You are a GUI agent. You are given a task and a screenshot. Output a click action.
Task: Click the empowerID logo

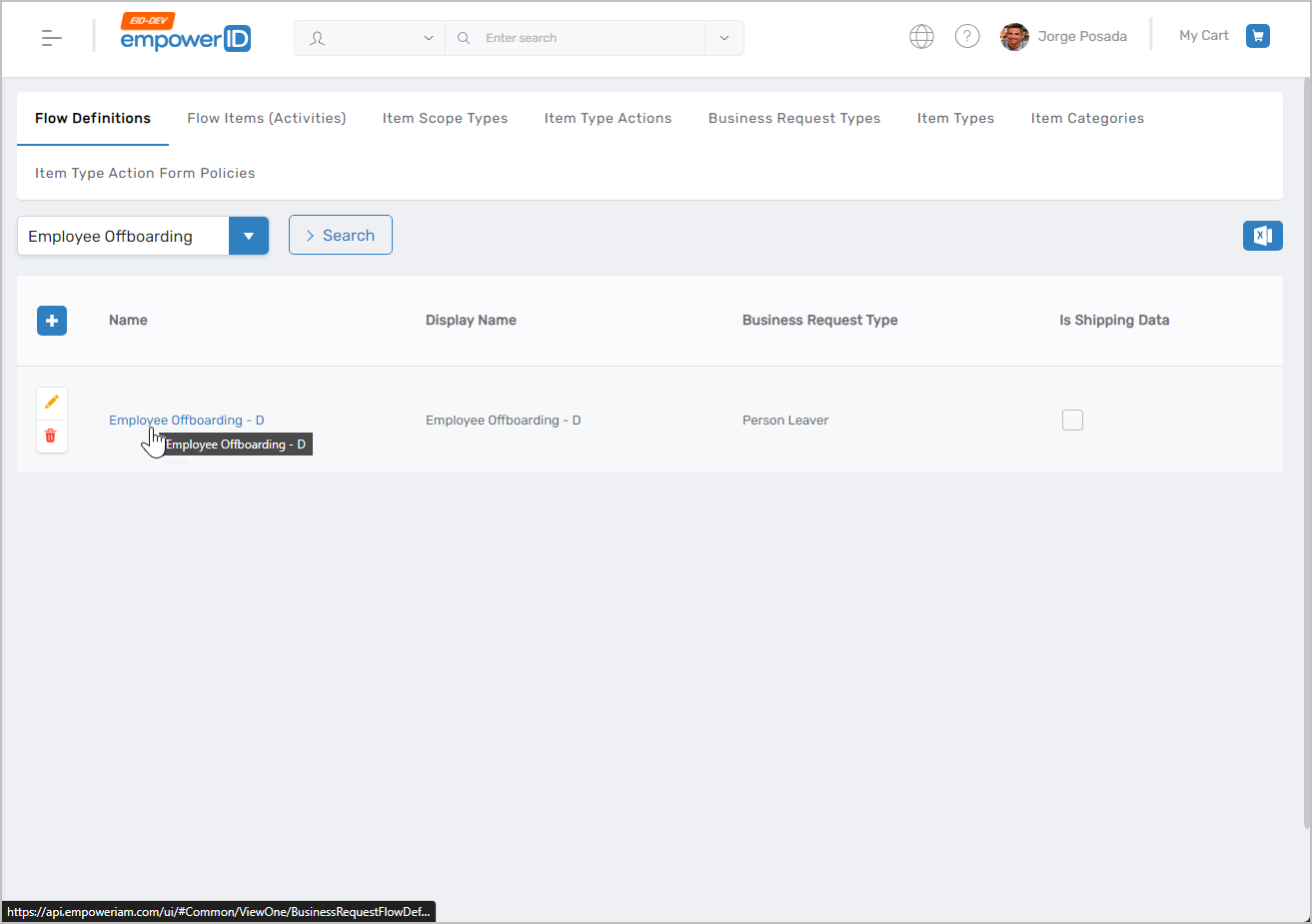click(186, 36)
